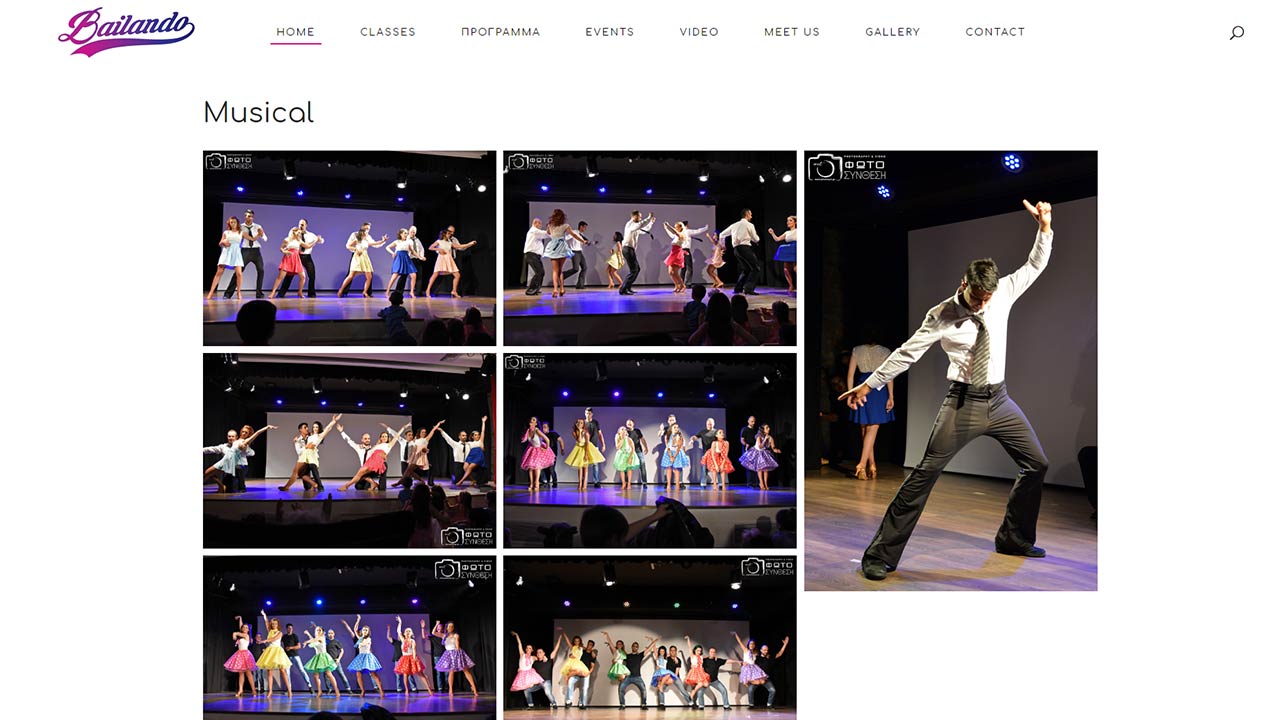Enlarge the second-row photo of polka dot dresses

click(x=649, y=450)
